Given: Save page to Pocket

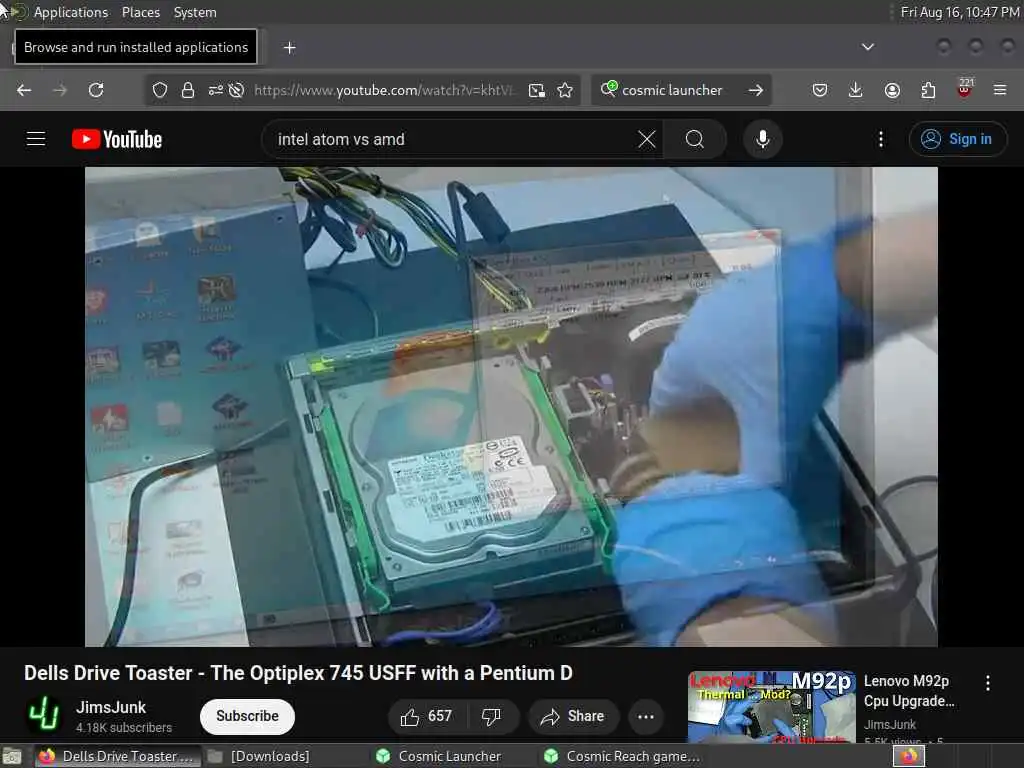Looking at the screenshot, I should point(820,90).
